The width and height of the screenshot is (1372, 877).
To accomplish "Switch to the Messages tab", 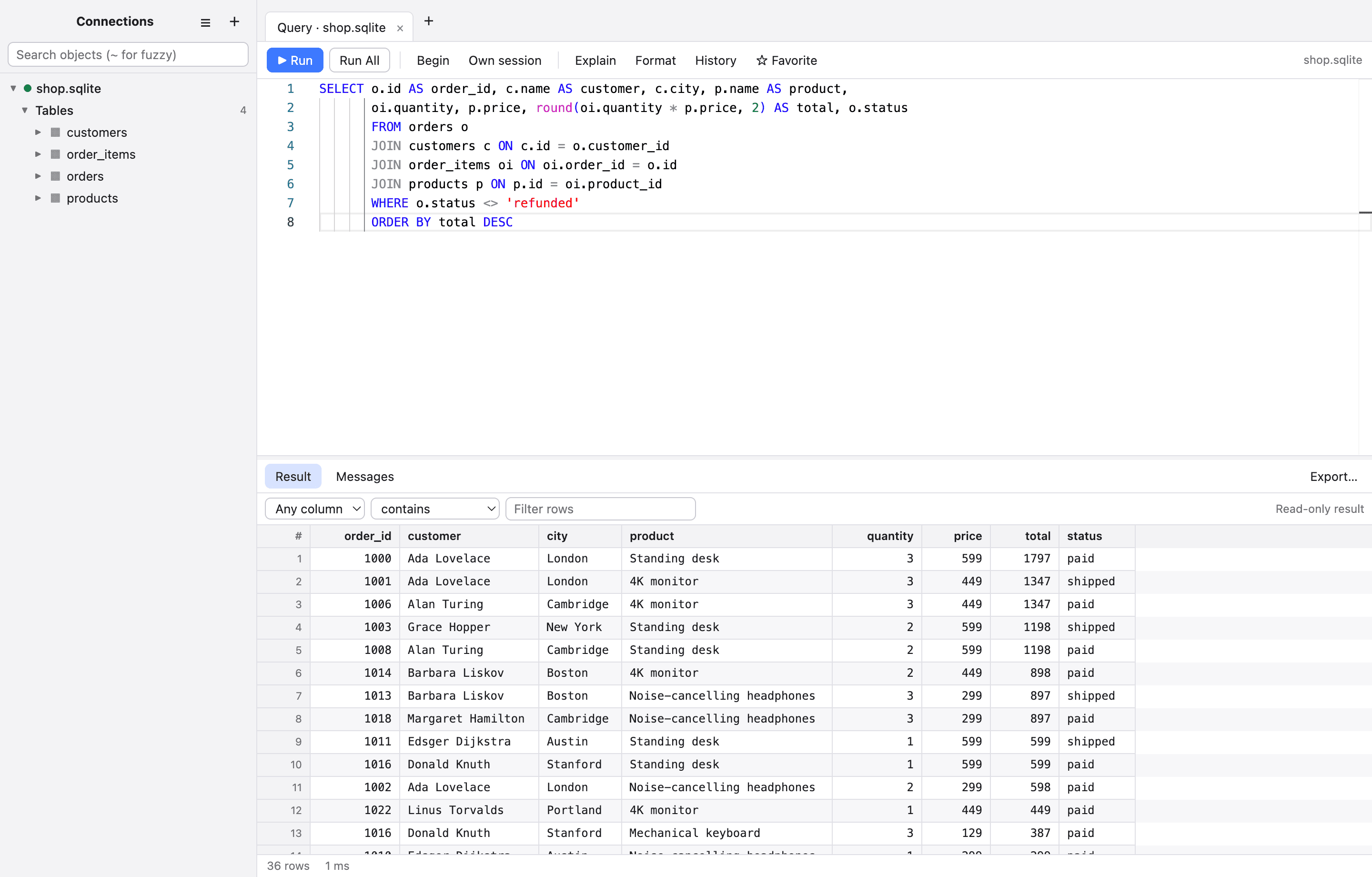I will (364, 477).
